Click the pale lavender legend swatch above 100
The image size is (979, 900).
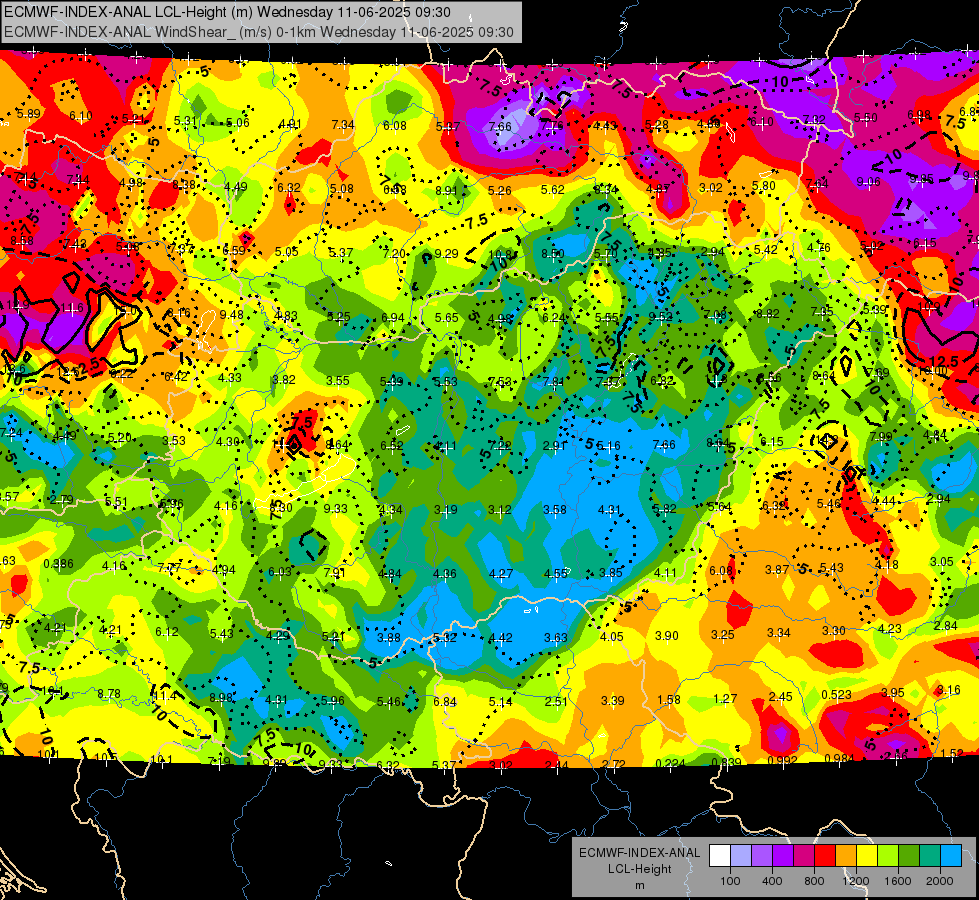click(741, 856)
